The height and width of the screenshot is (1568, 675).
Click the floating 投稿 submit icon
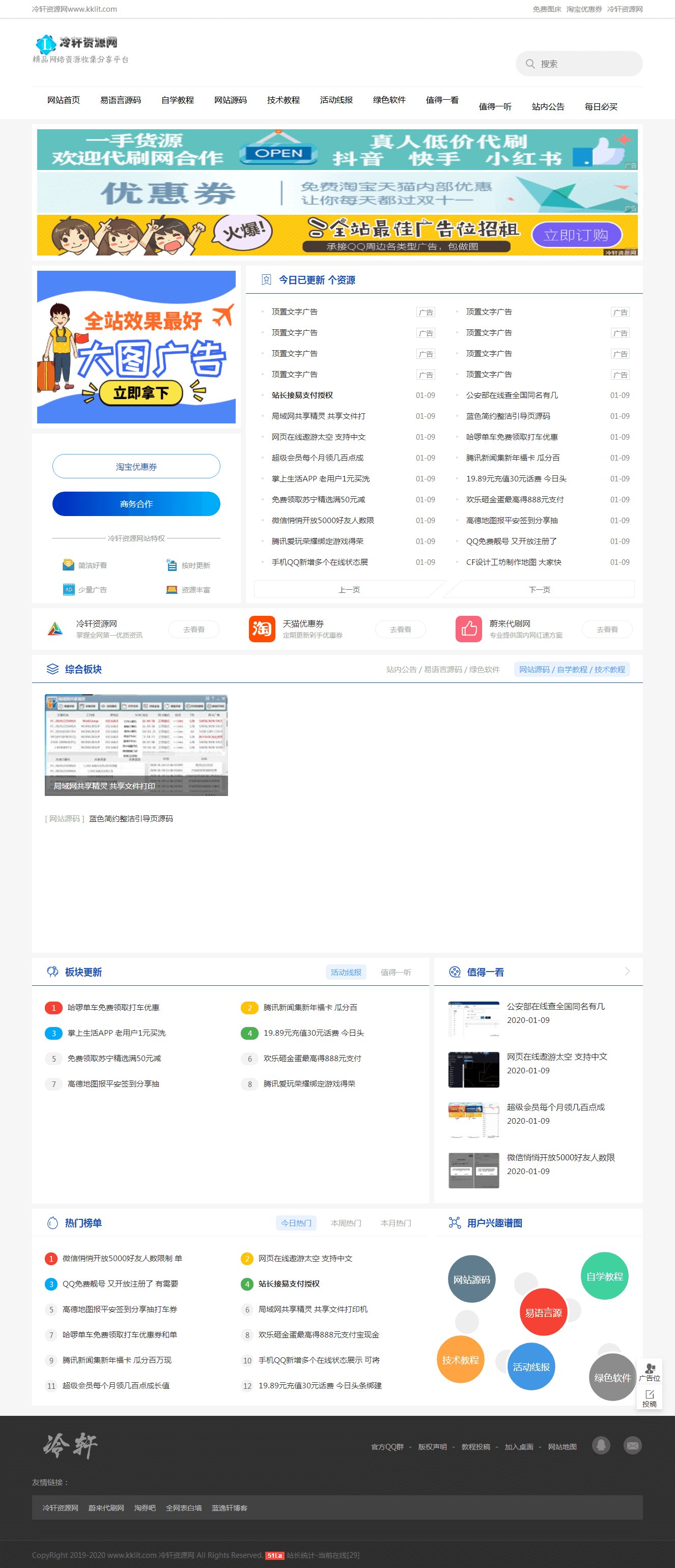[x=650, y=1398]
